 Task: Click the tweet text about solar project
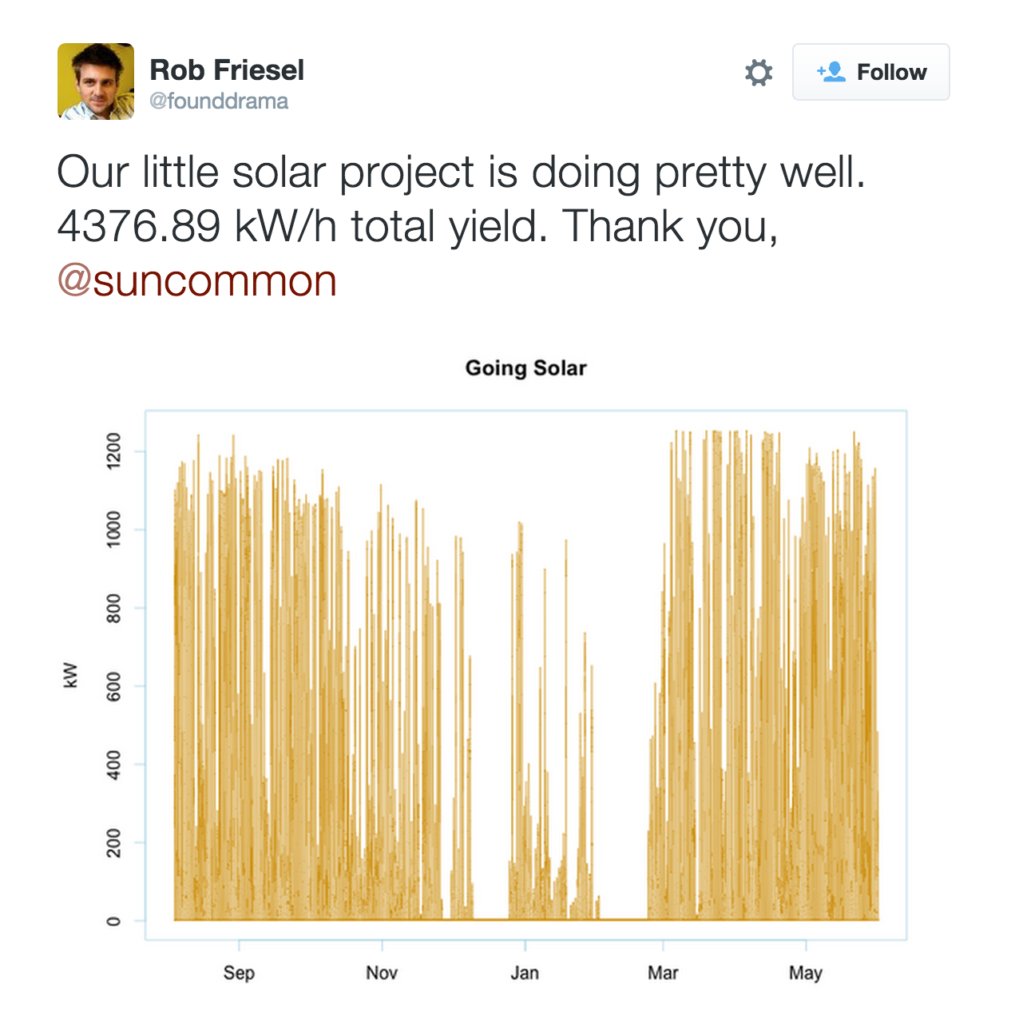[461, 226]
